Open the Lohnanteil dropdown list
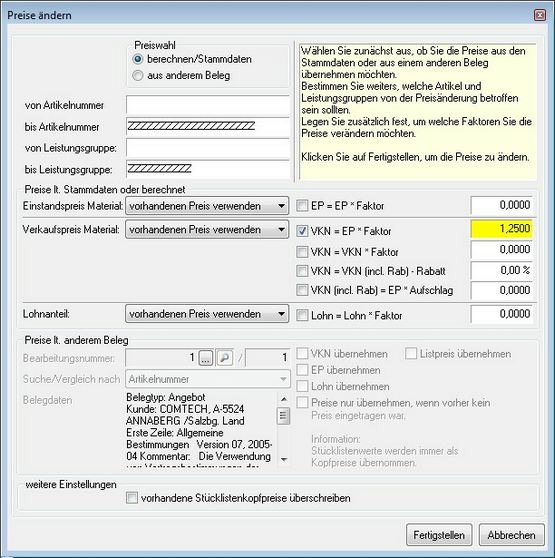 click(x=207, y=314)
